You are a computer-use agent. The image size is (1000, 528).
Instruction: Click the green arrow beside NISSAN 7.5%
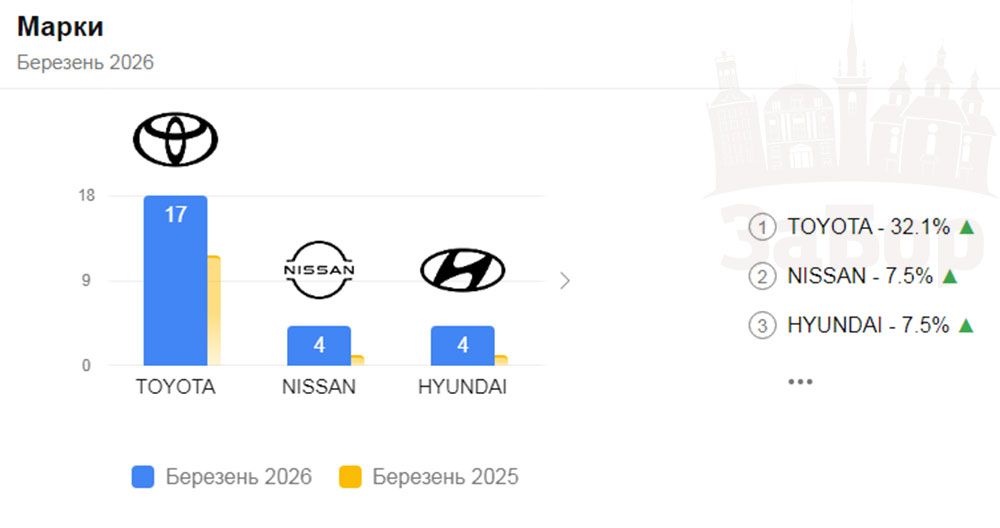coord(949,276)
